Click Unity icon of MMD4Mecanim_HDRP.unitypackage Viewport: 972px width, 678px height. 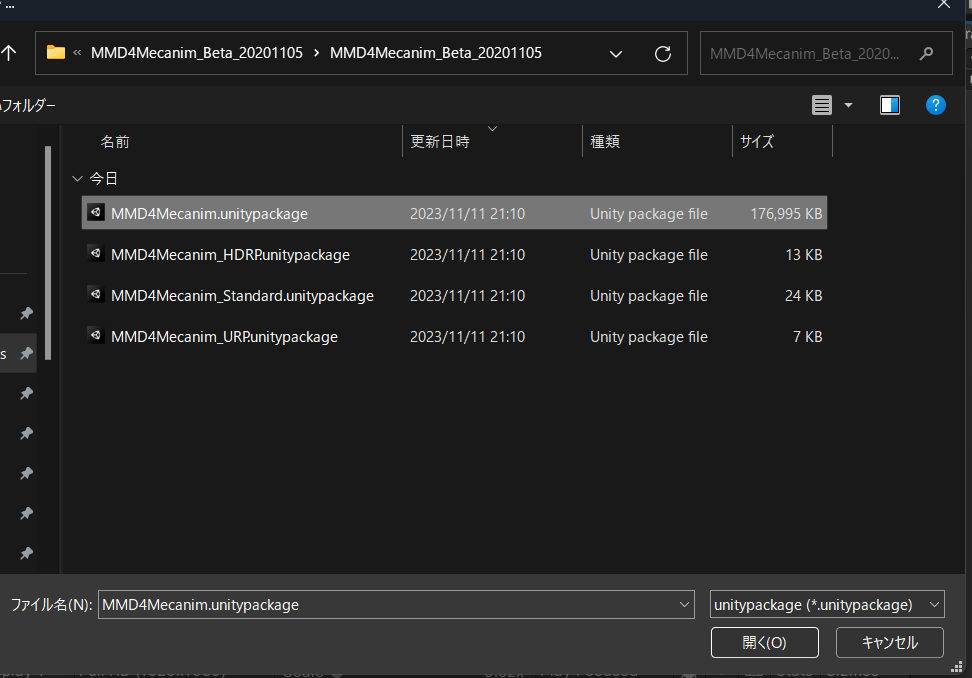(95, 253)
